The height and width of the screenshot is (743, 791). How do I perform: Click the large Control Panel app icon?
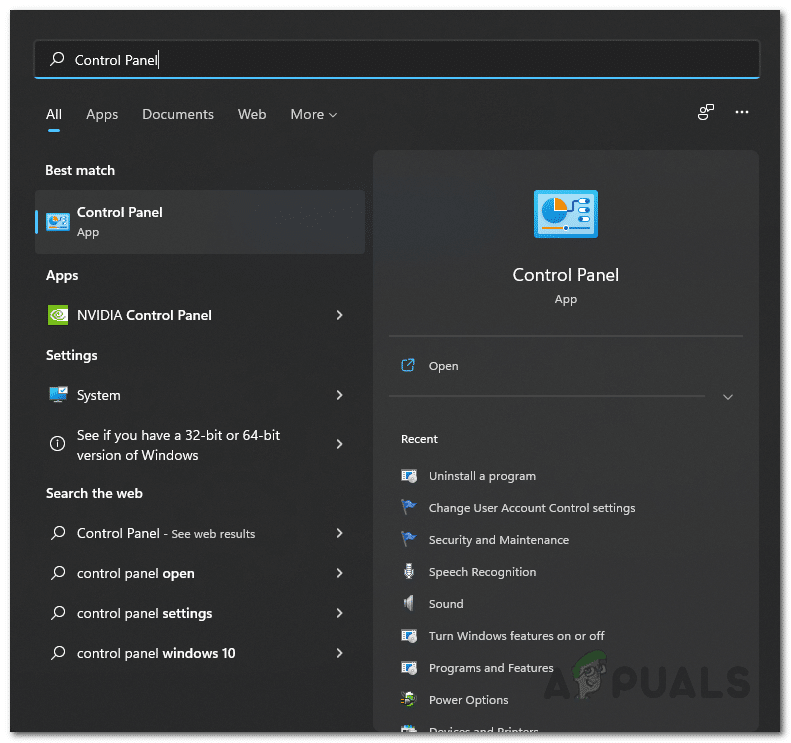pyautogui.click(x=565, y=214)
